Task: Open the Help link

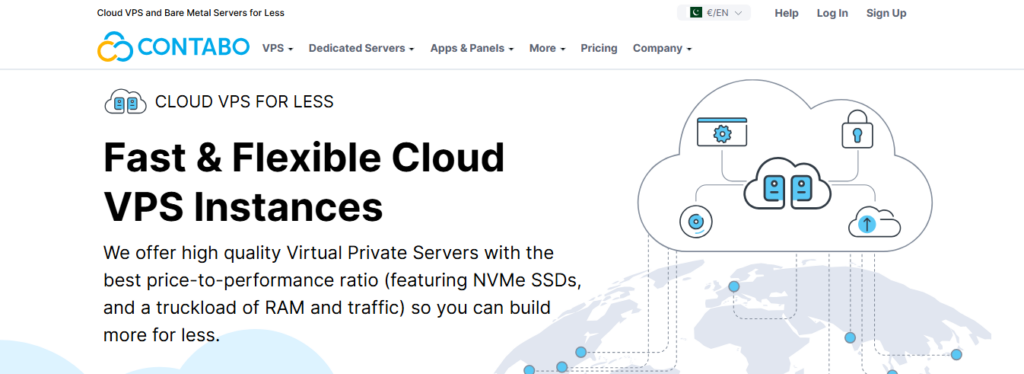Action: coord(786,13)
